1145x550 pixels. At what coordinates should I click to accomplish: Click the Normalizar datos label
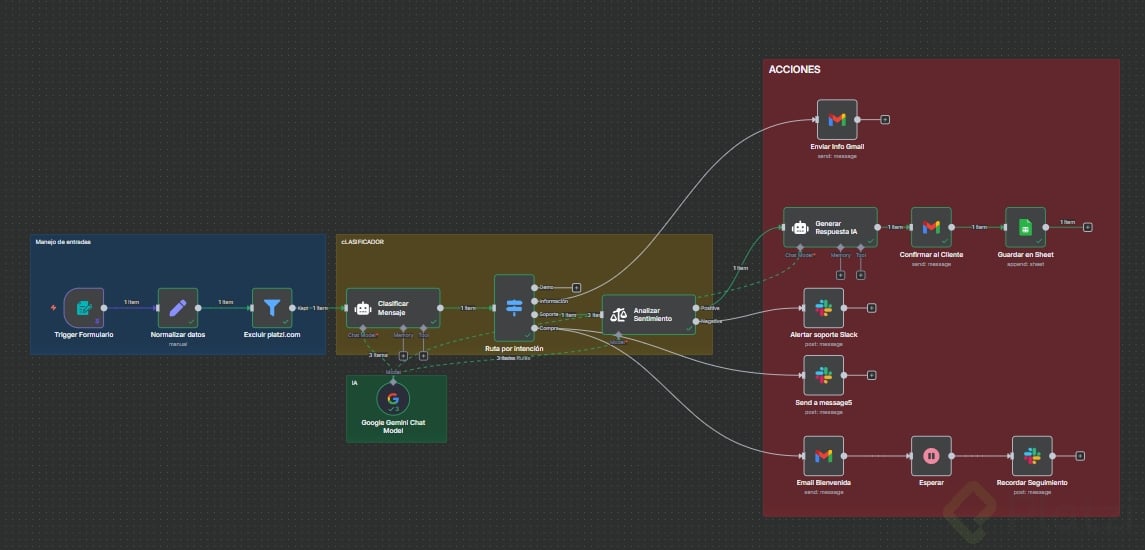pyautogui.click(x=178, y=335)
